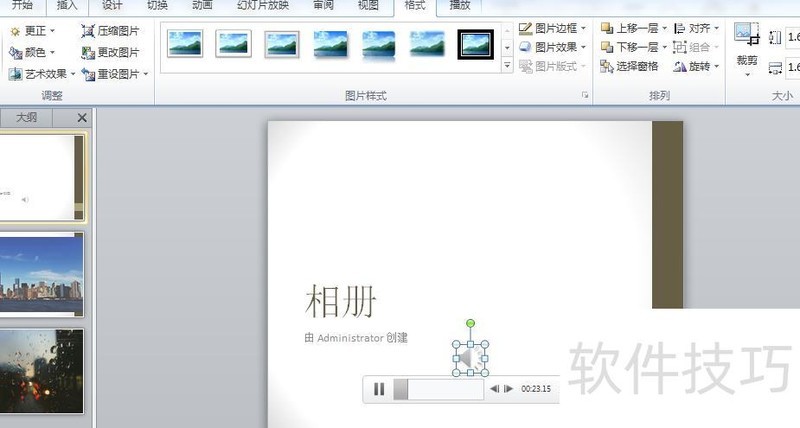Switch to the 格式 Format tab
The height and width of the screenshot is (428, 800).
(x=415, y=6)
